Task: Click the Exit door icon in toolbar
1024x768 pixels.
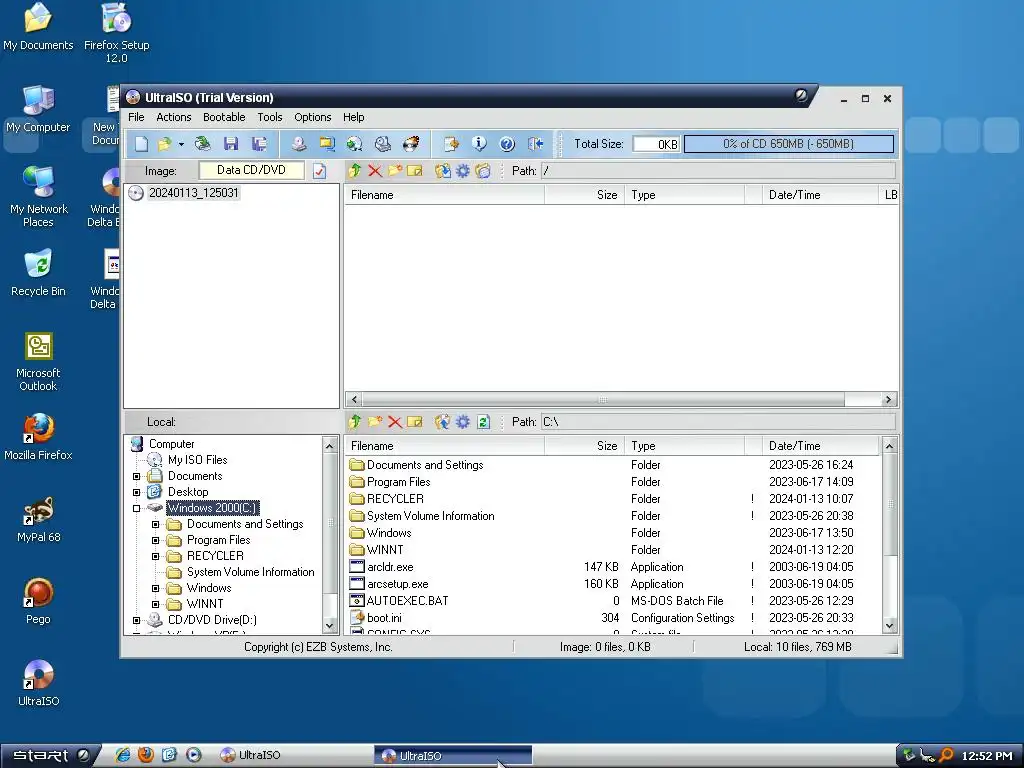Action: coord(536,144)
